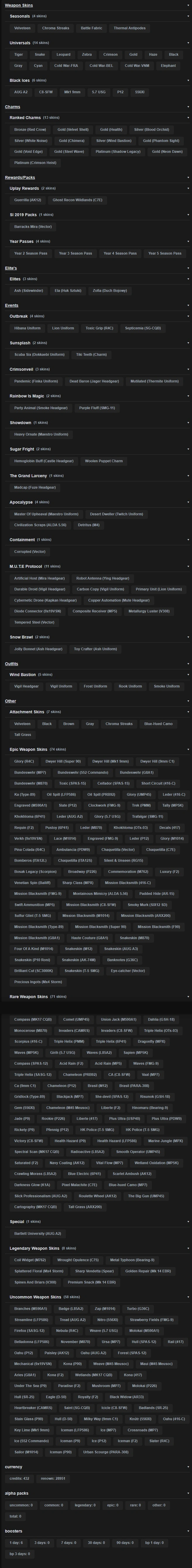Select the Toy Crafter (Ash Uniform) item
The image size is (192, 1568).
pyautogui.click(x=95, y=649)
